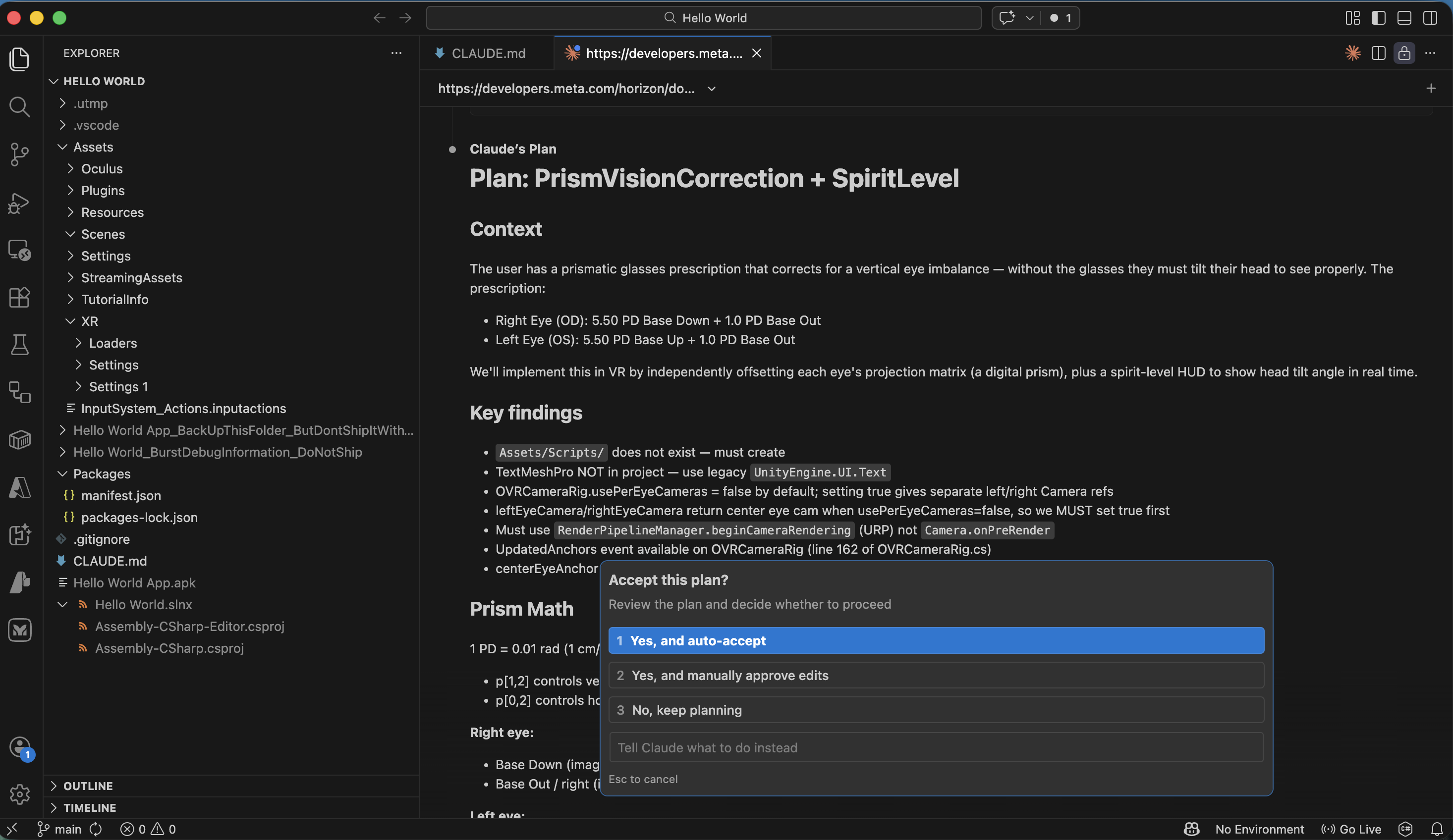Choose Yes, and manually approve edits
The image size is (1453, 840).
click(934, 676)
